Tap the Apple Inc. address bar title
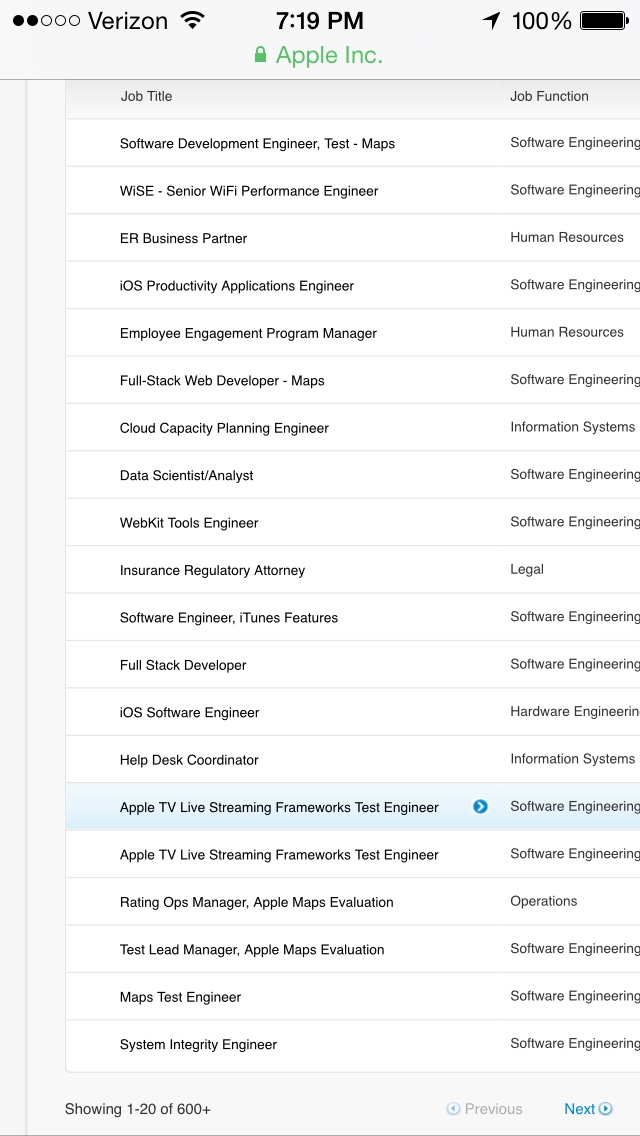Image resolution: width=640 pixels, height=1136 pixels. 329,56
